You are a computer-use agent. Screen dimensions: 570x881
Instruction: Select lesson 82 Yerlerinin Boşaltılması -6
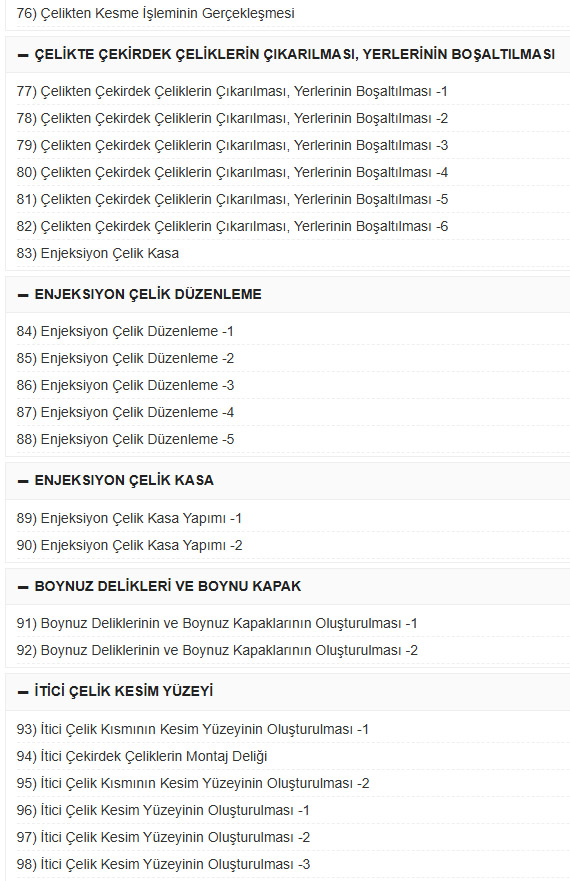[x=232, y=226]
